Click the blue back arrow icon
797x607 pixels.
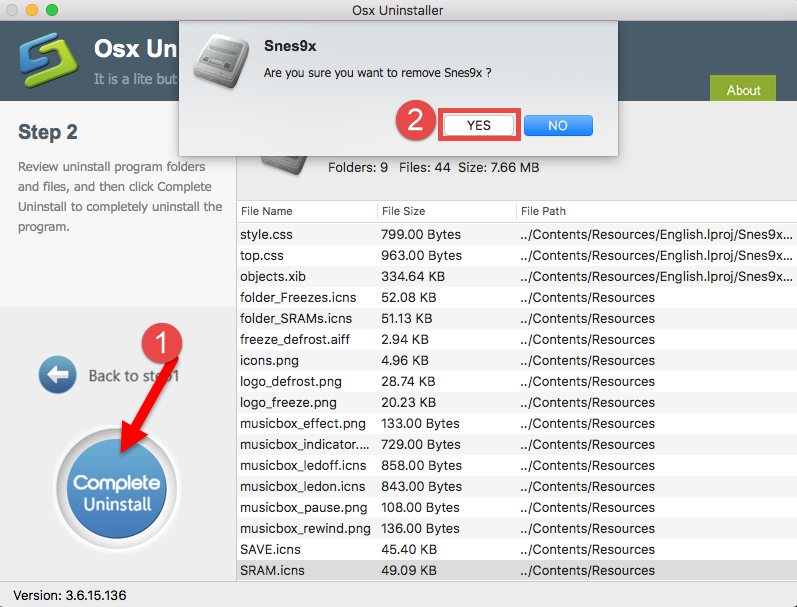click(x=57, y=375)
